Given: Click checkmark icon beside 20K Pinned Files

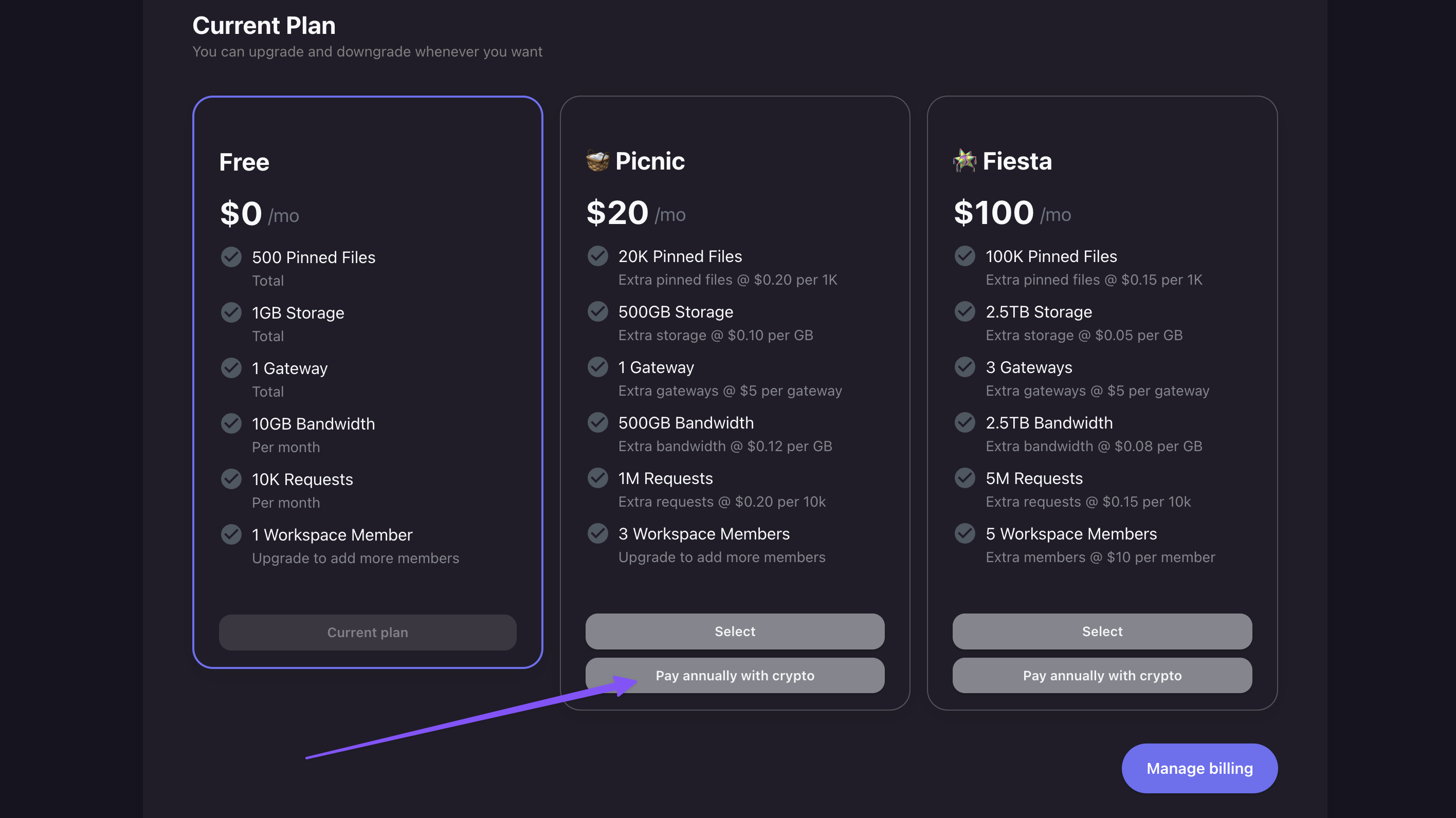Looking at the screenshot, I should click(597, 256).
